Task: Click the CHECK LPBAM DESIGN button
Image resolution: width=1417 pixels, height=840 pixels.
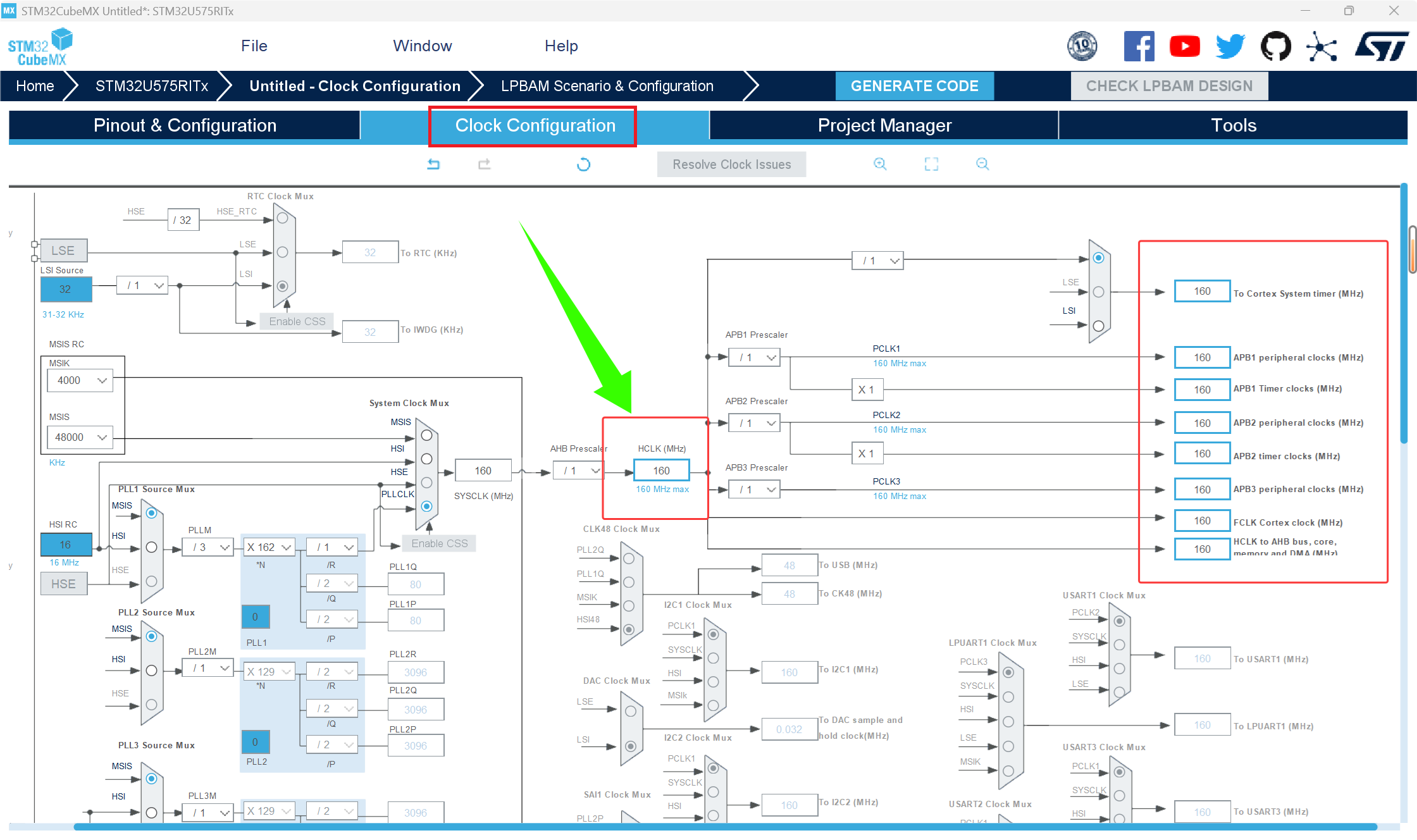Action: (x=1169, y=86)
